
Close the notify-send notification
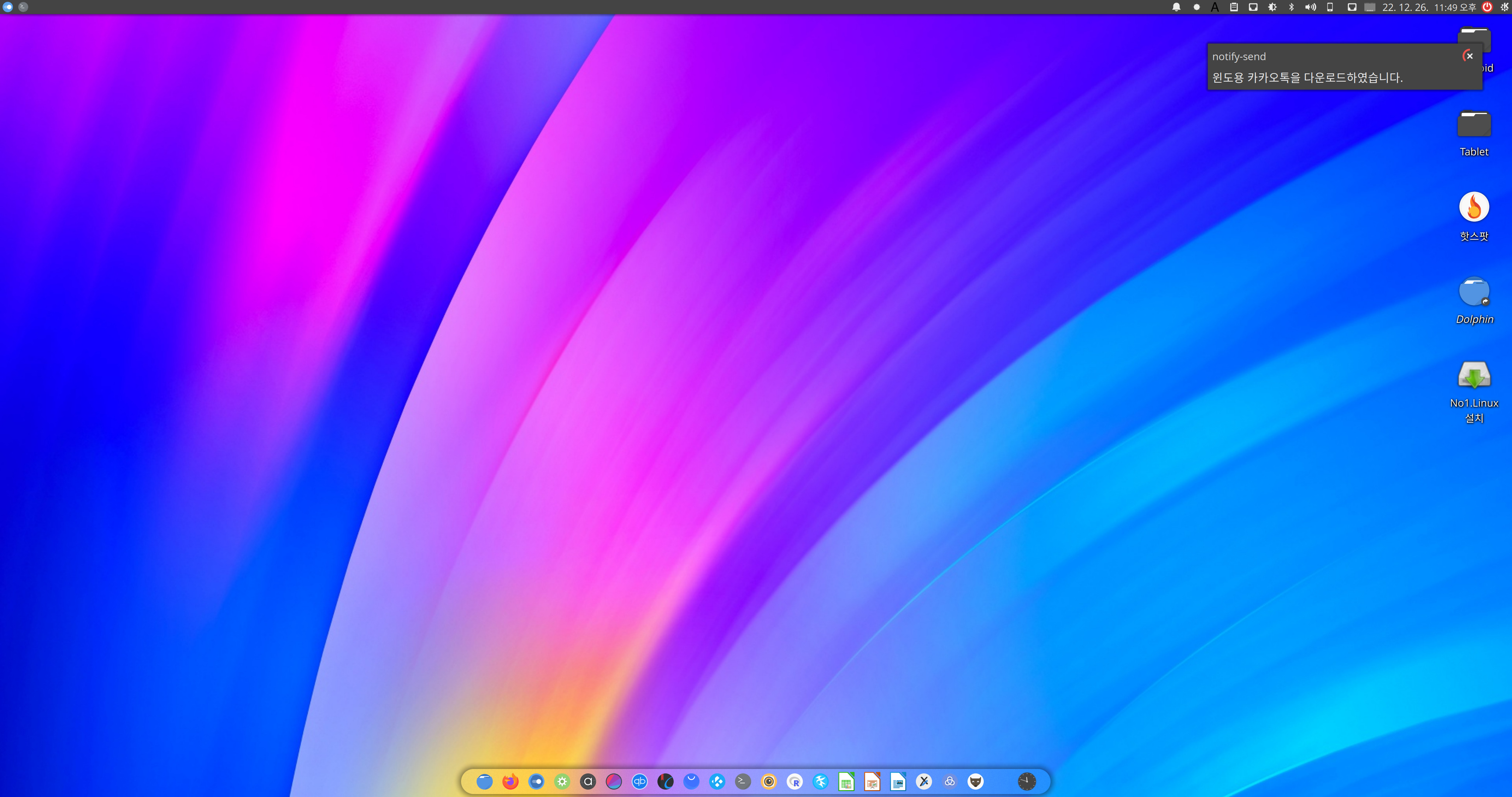point(1469,56)
